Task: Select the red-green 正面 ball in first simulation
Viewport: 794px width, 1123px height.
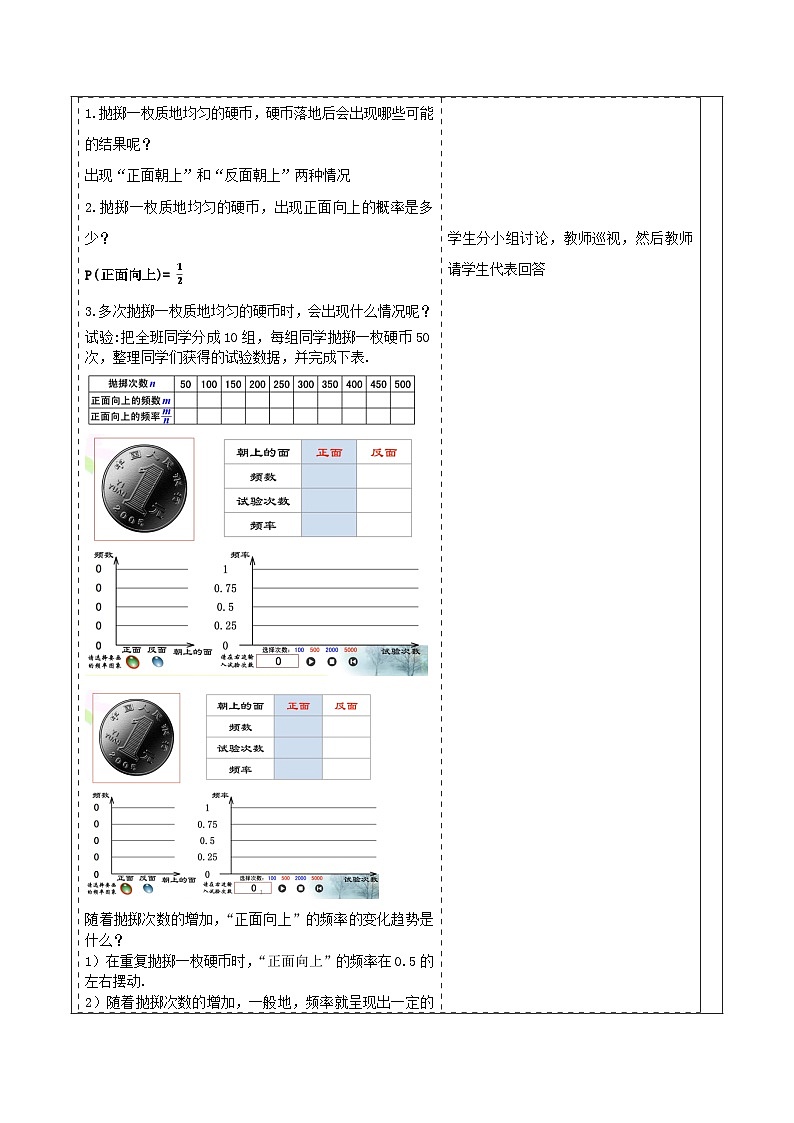Action: (133, 662)
